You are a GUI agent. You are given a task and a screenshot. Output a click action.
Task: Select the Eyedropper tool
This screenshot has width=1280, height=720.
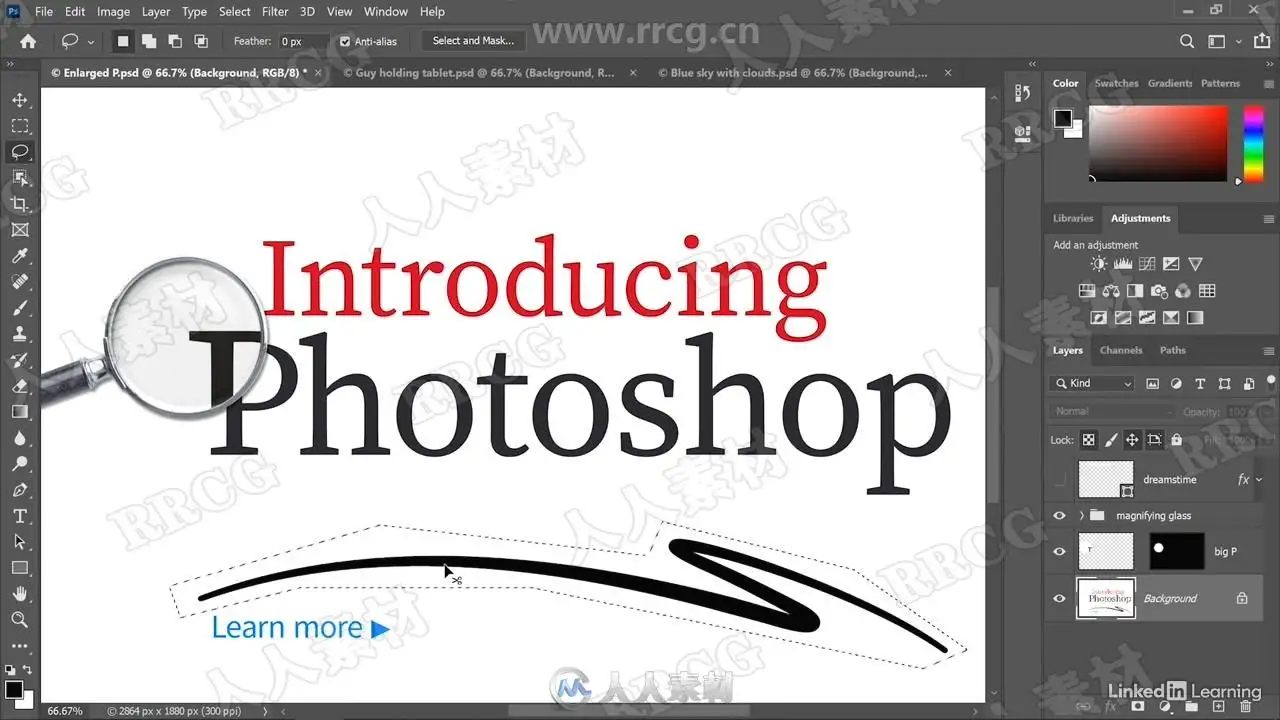(x=19, y=256)
